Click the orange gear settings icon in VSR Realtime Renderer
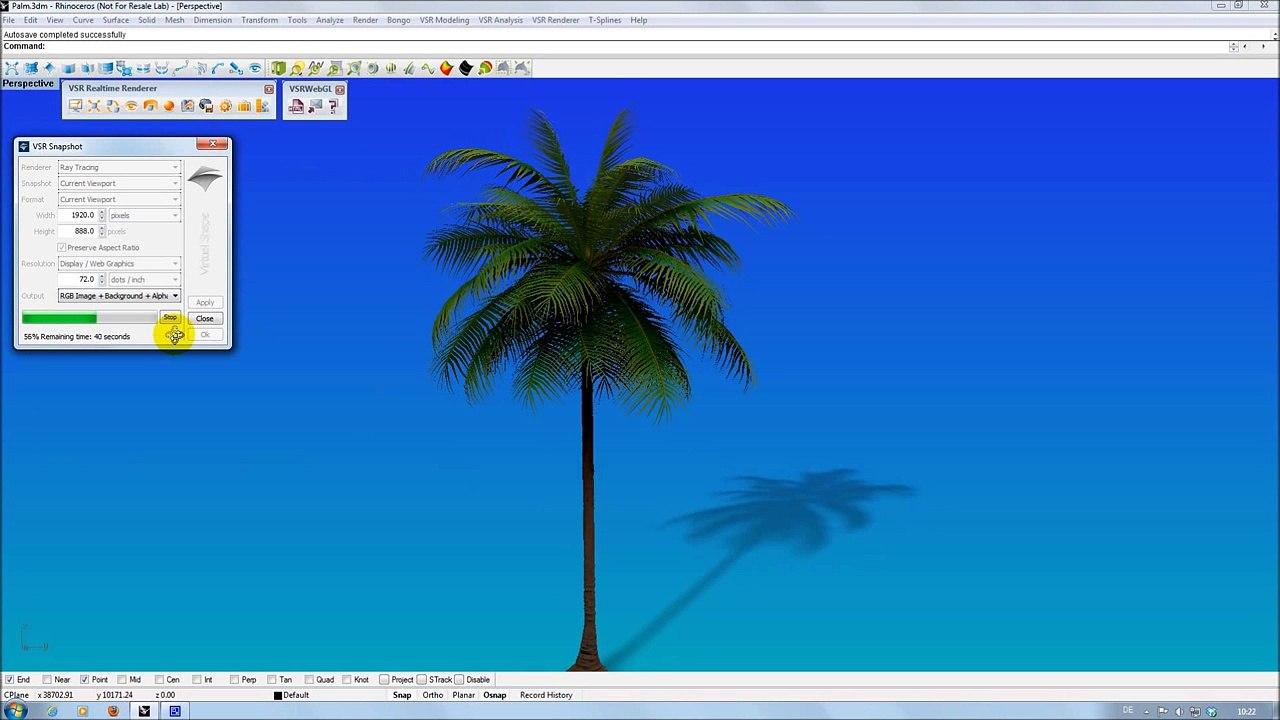 click(225, 106)
